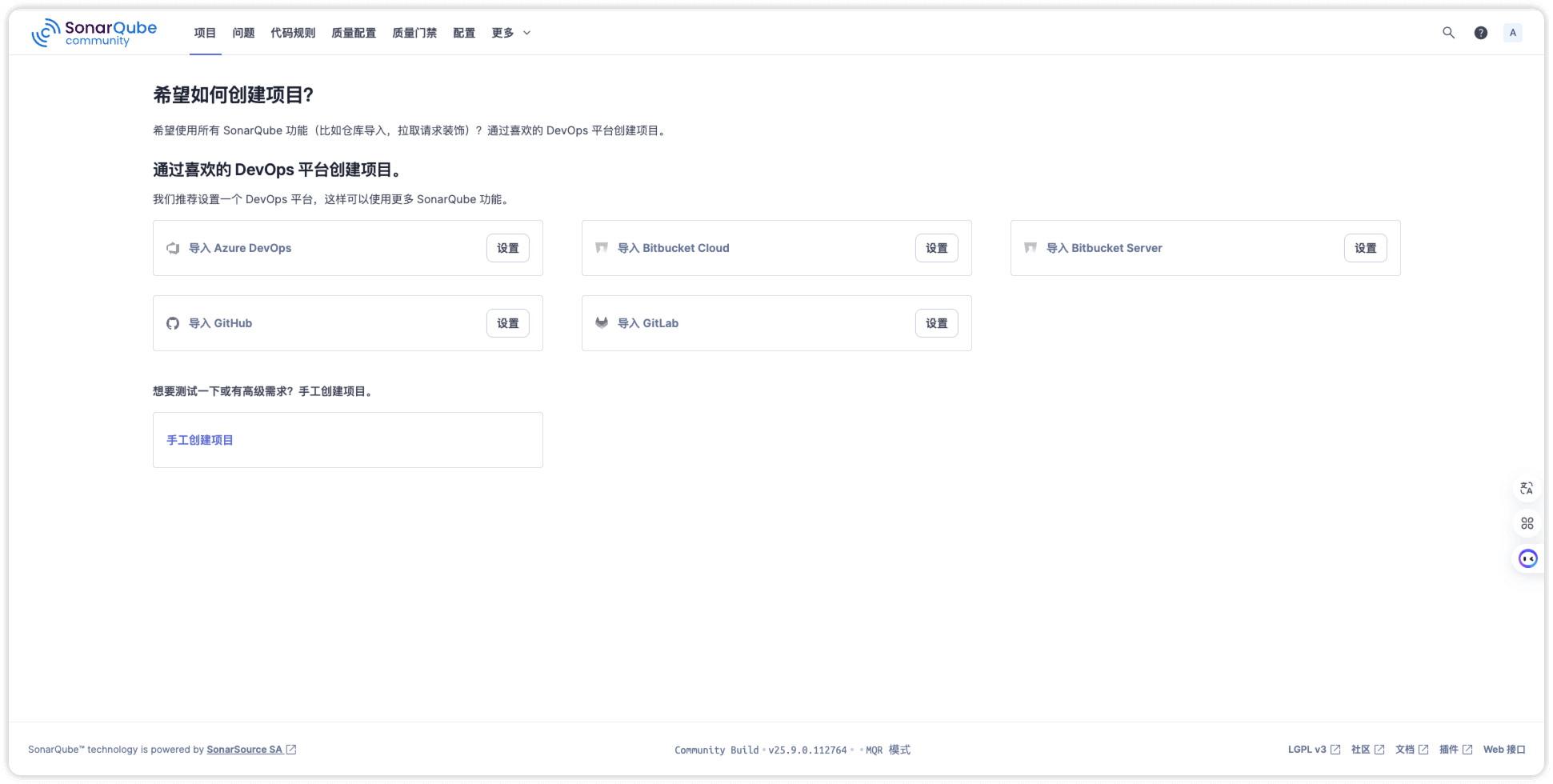Screen dimensions: 1553x784
Task: Click 设置 for GitHub import
Action: point(508,323)
